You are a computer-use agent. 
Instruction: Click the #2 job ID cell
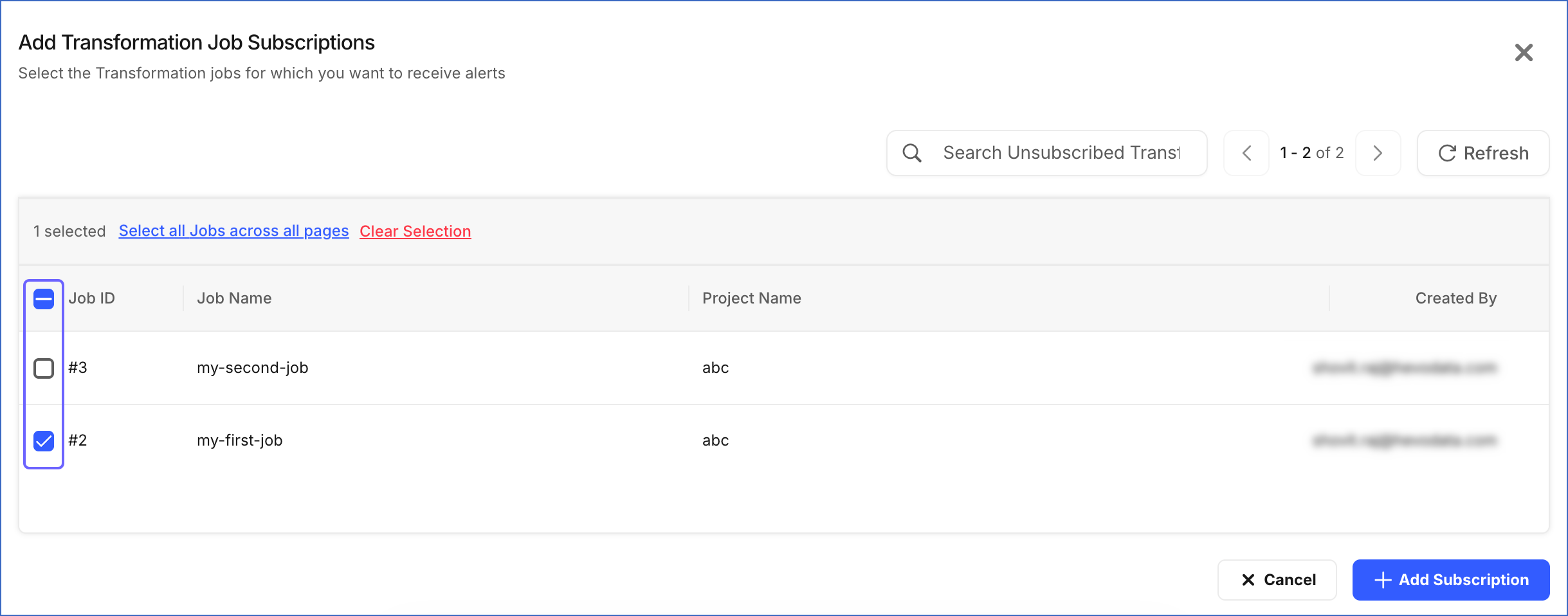(x=78, y=440)
